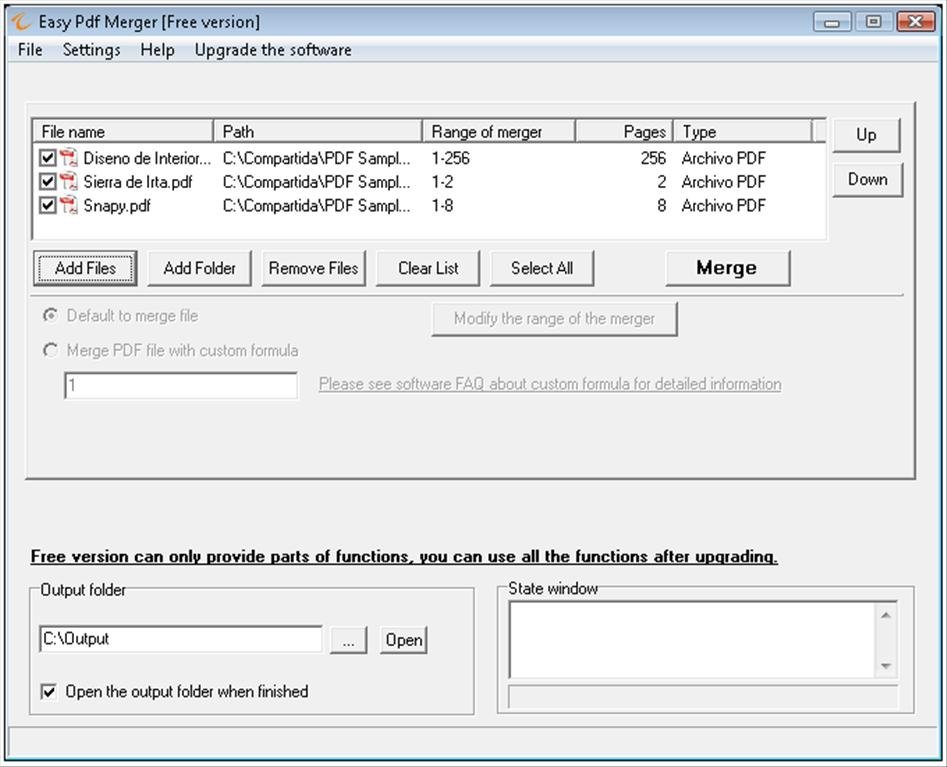Uncheck the Sierra de Irta.pdf checkbox
947x767 pixels.
point(47,182)
